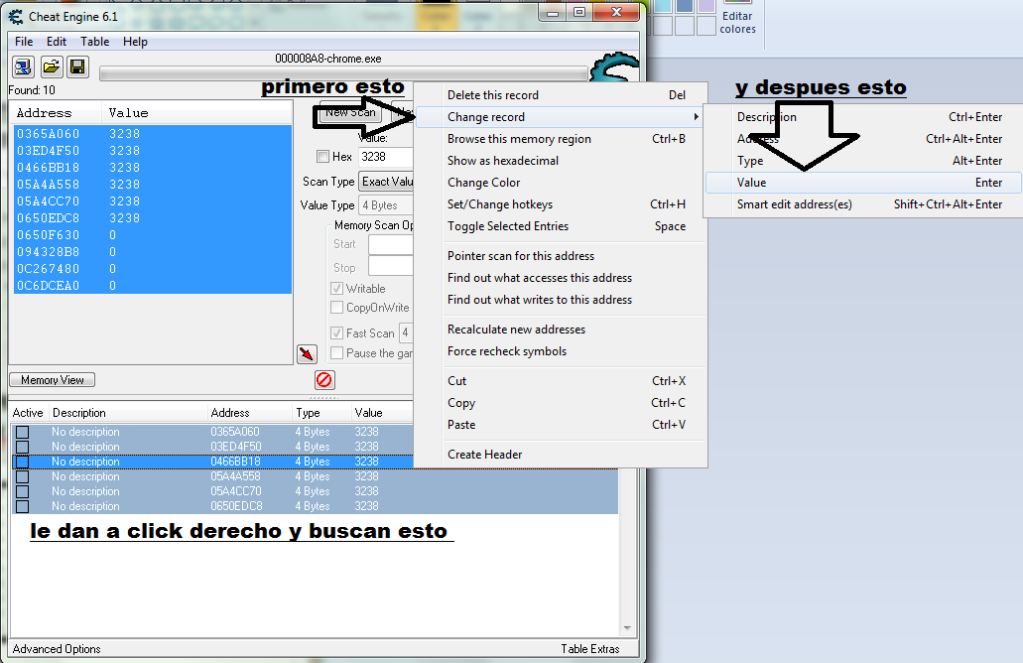This screenshot has width=1023, height=663.
Task: Click the memory scan Start field
Action: click(391, 244)
